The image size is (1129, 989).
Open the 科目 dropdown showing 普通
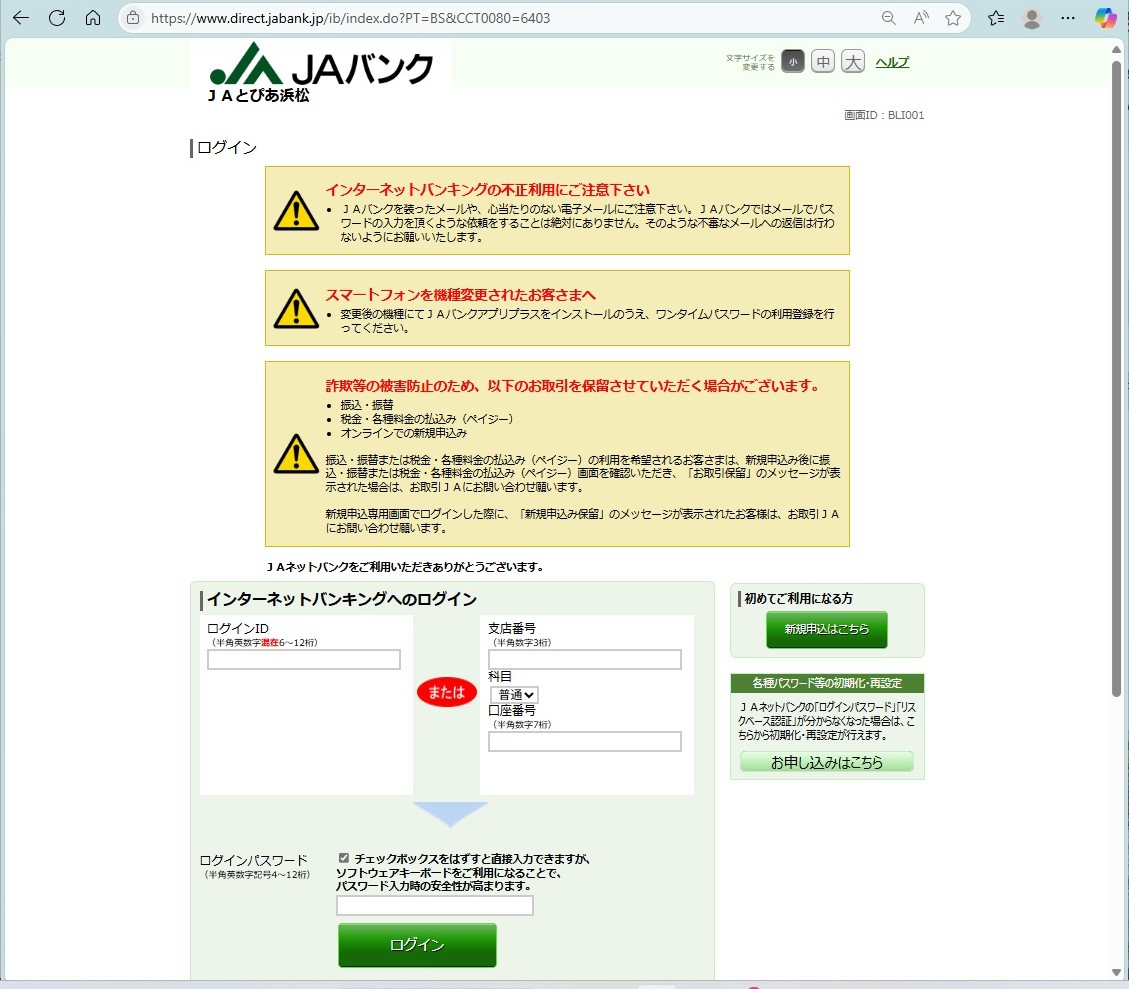tap(514, 695)
